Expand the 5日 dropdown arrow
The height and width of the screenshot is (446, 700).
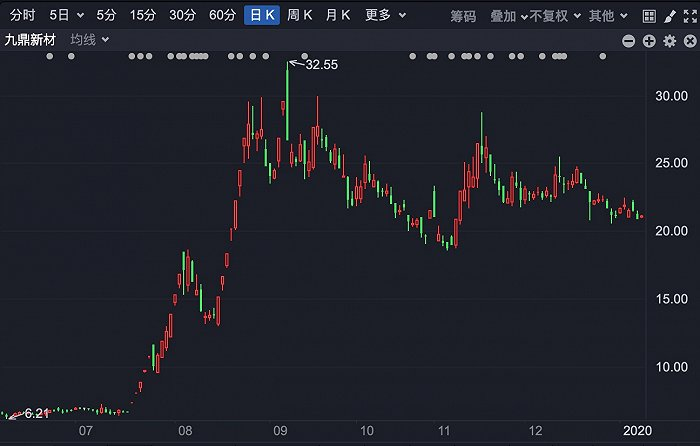(80, 16)
